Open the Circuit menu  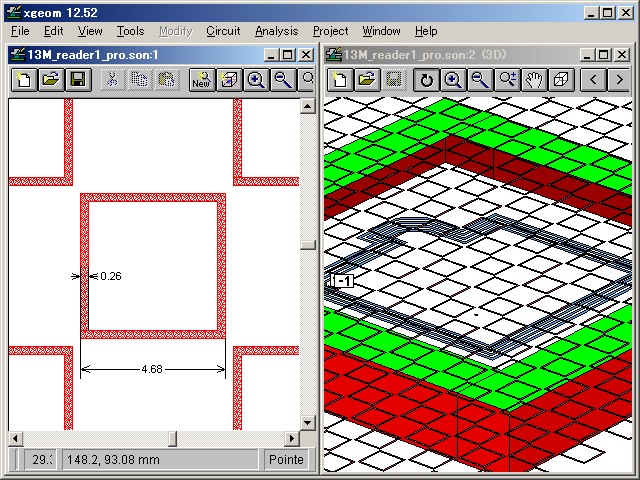(x=223, y=31)
